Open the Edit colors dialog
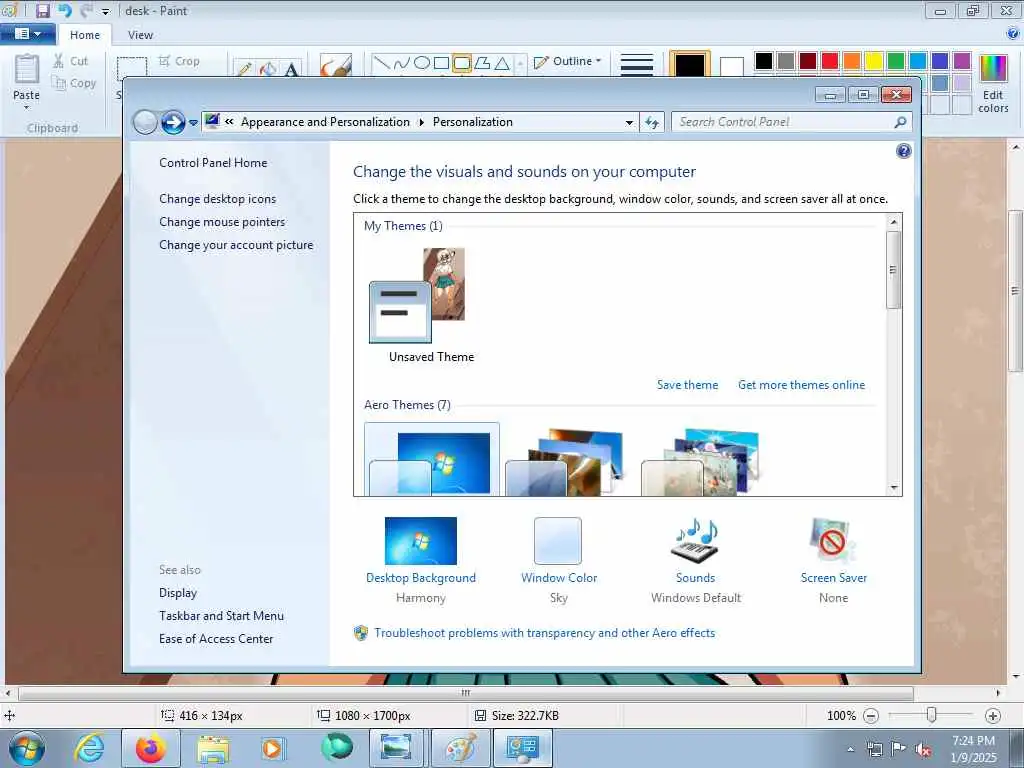The image size is (1024, 768). point(993,84)
